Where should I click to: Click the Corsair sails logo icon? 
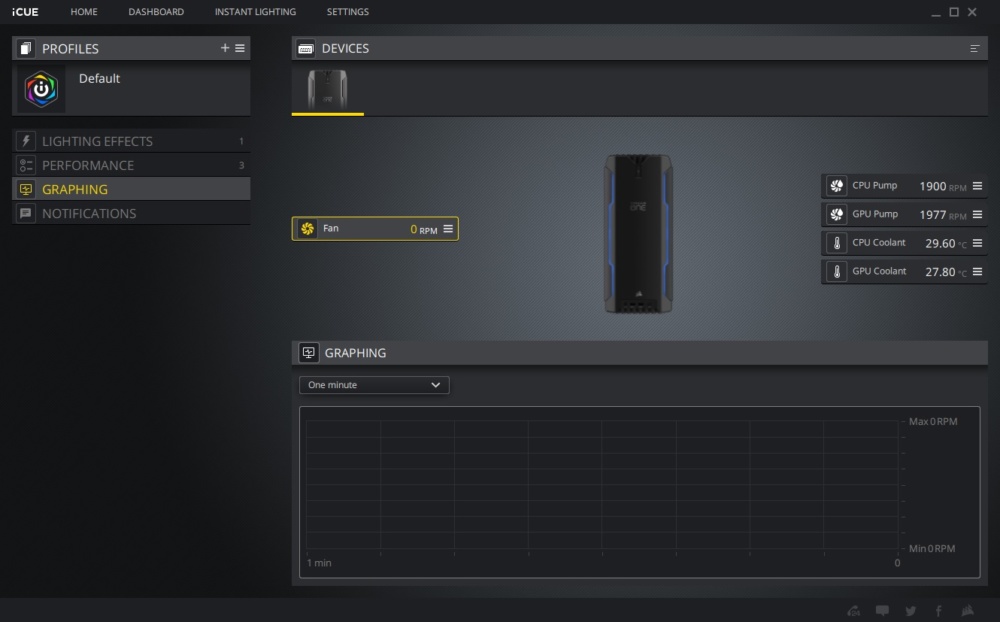[967, 611]
